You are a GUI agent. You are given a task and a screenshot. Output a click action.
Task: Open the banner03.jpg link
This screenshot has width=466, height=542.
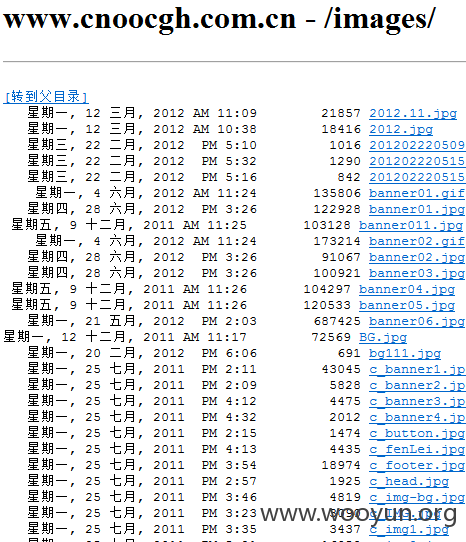point(417,273)
